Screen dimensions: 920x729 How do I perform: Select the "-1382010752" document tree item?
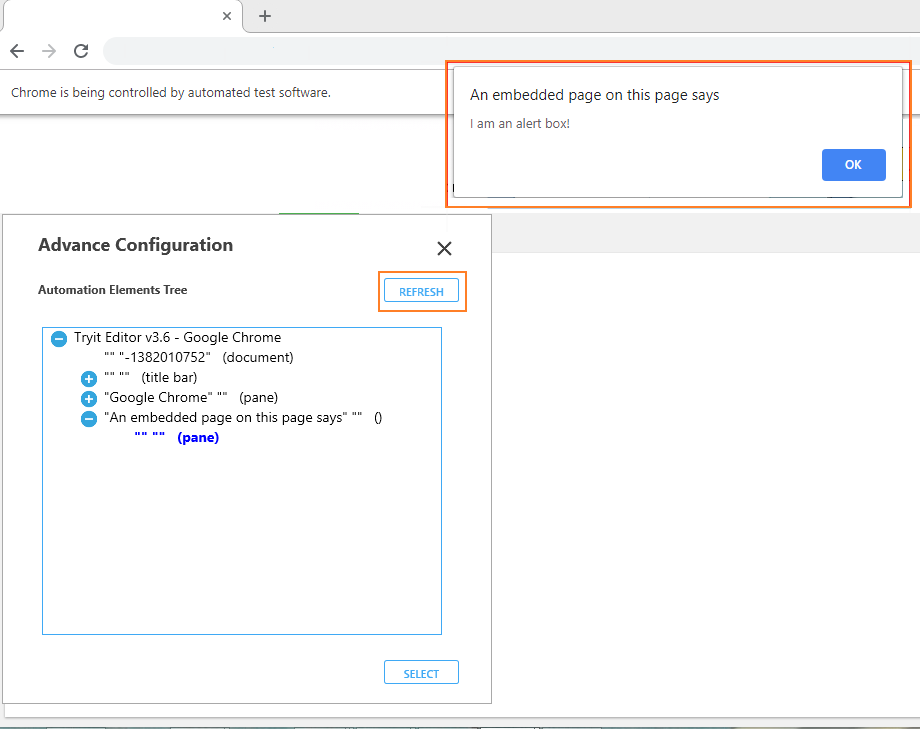pos(198,357)
